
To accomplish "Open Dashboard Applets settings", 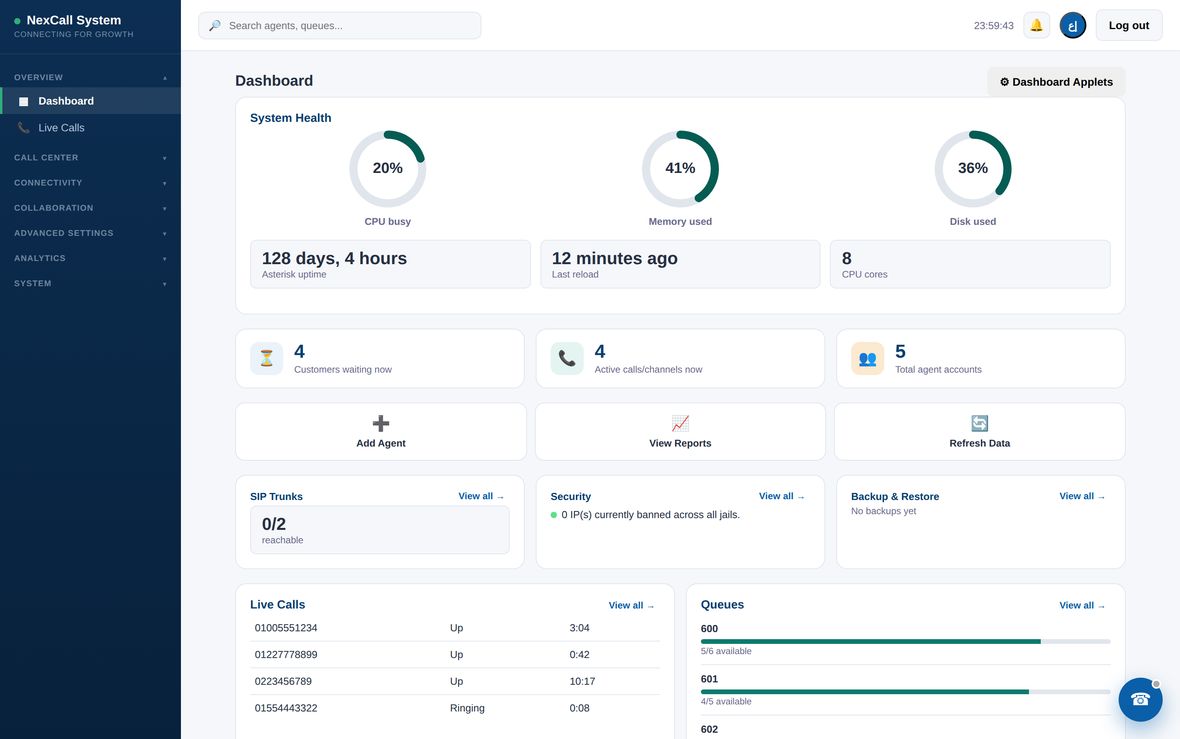I will (1056, 82).
